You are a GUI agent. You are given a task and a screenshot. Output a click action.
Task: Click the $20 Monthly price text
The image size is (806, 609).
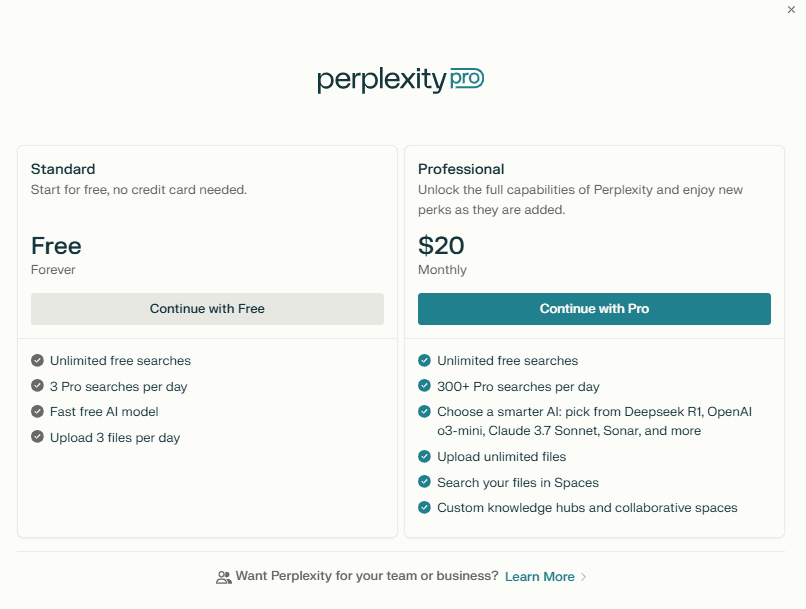click(x=442, y=247)
